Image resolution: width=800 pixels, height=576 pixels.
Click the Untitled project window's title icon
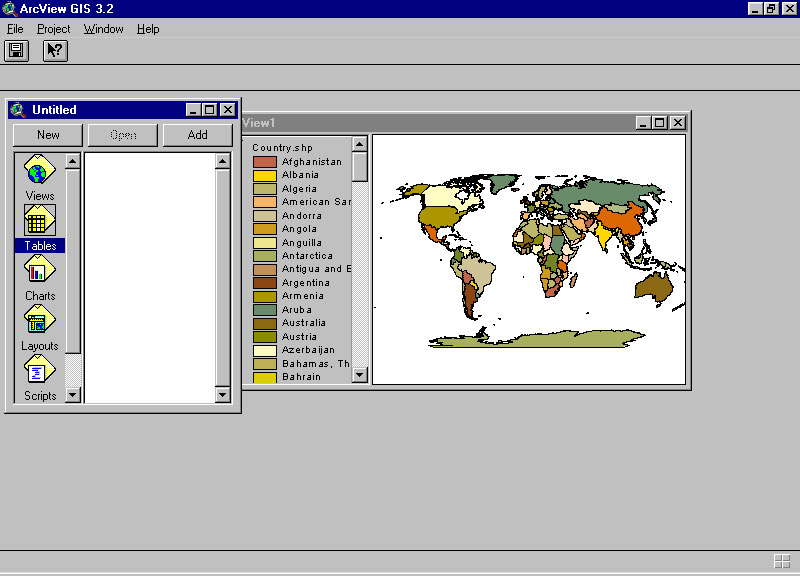[17, 110]
